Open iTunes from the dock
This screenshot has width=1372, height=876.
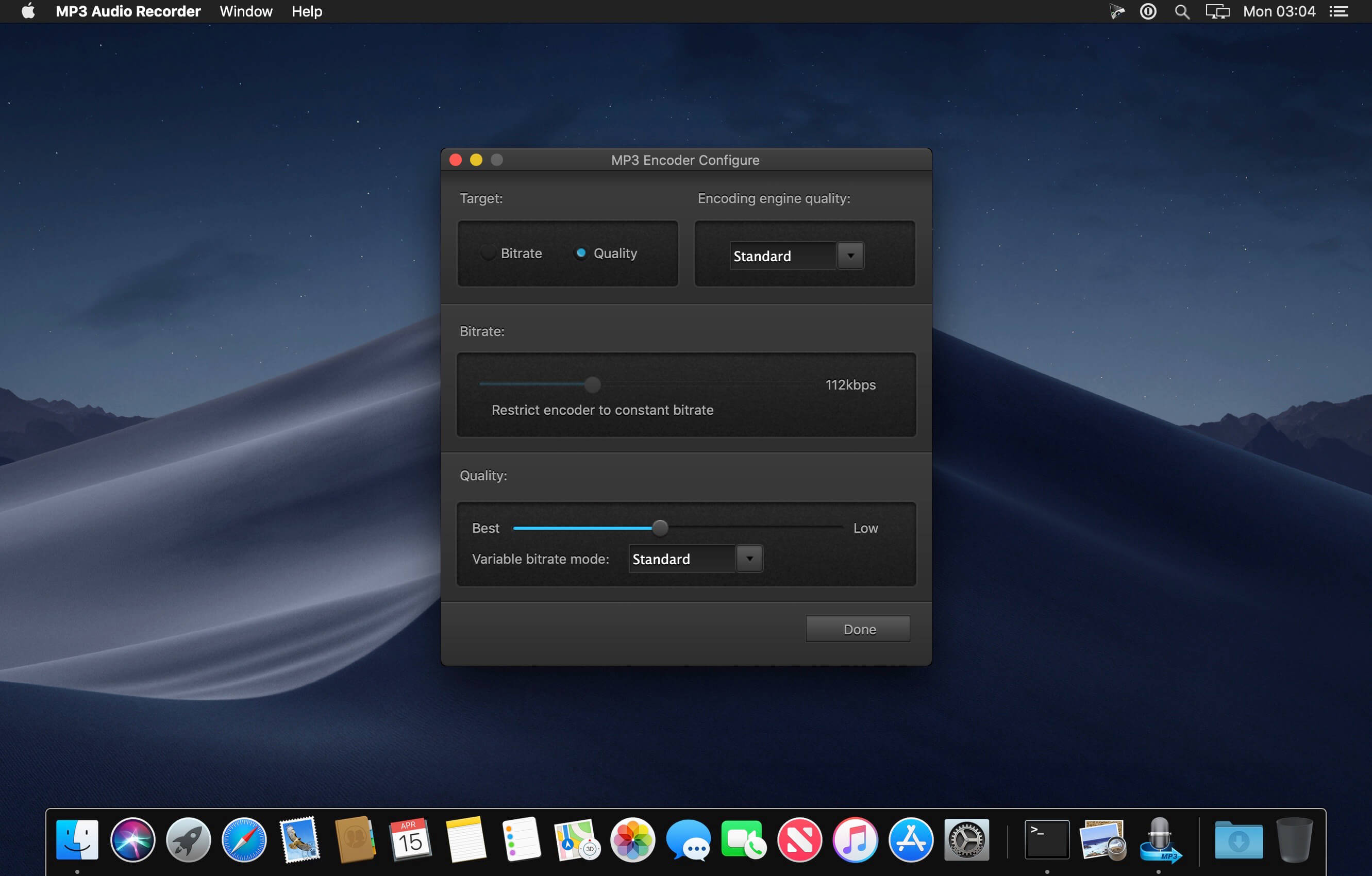(x=855, y=839)
